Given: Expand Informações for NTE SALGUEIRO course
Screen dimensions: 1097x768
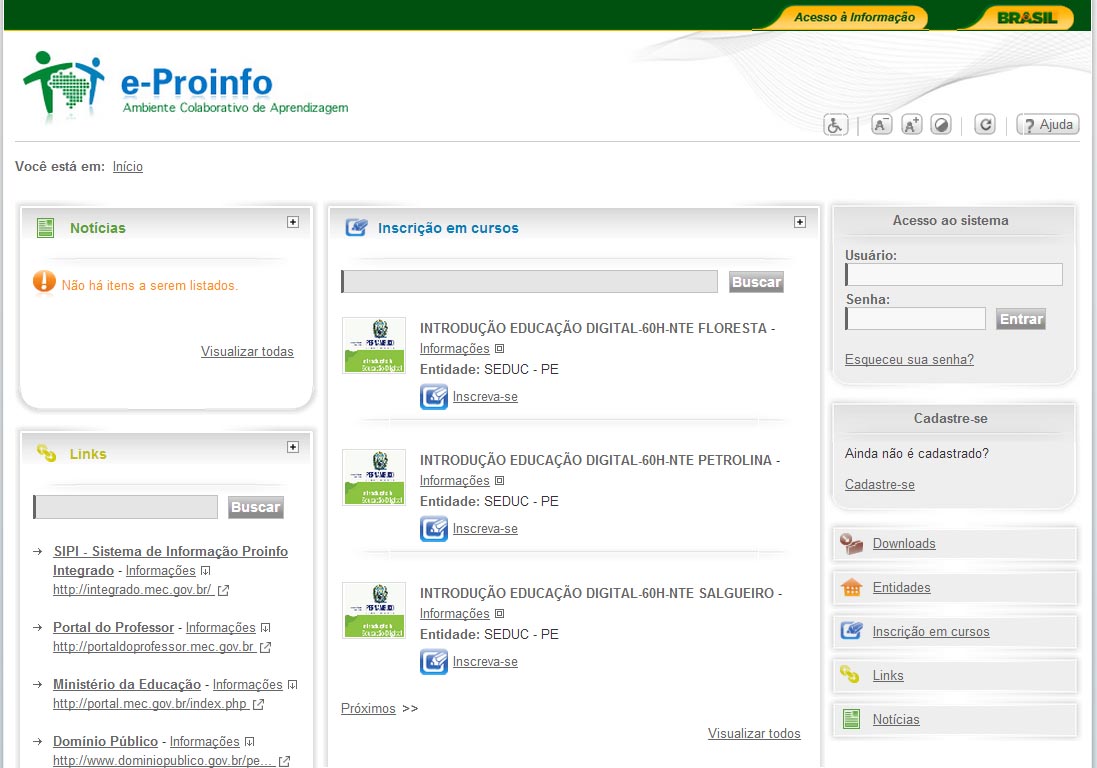Looking at the screenshot, I should pyautogui.click(x=462, y=613).
